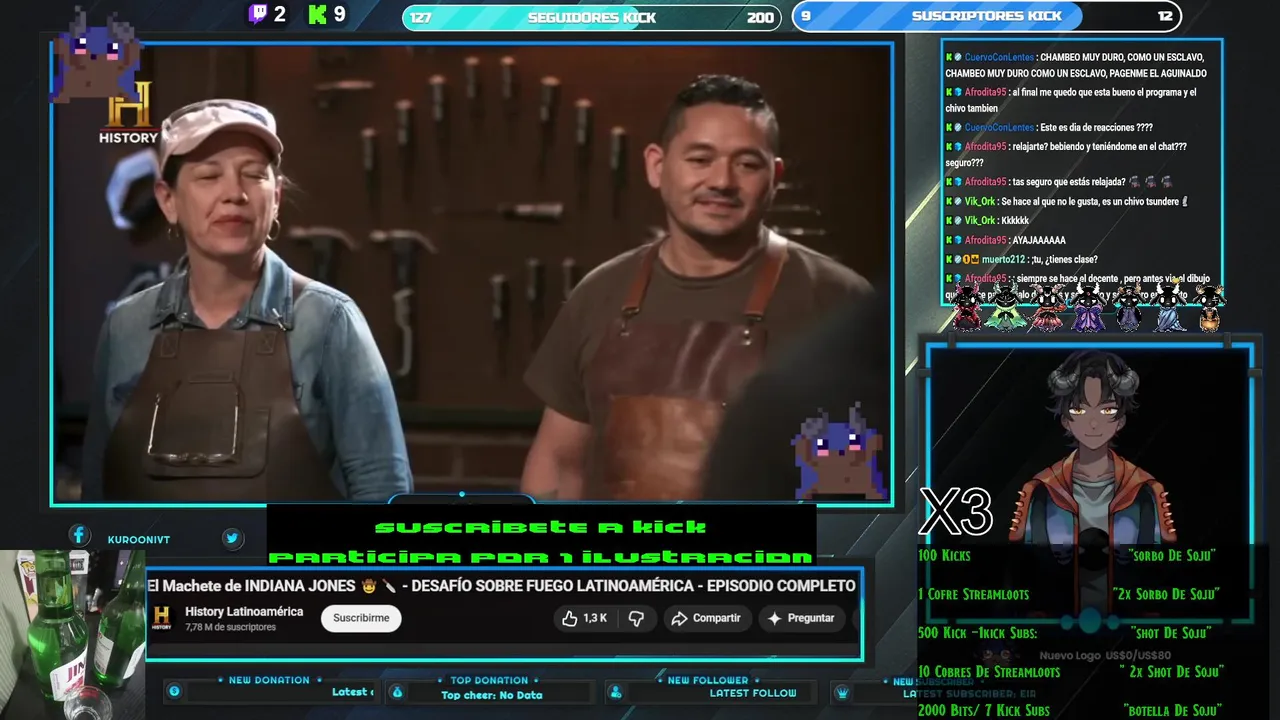Image resolution: width=1280 pixels, height=720 pixels.
Task: Click the New Follower person icon
Action: 616,692
